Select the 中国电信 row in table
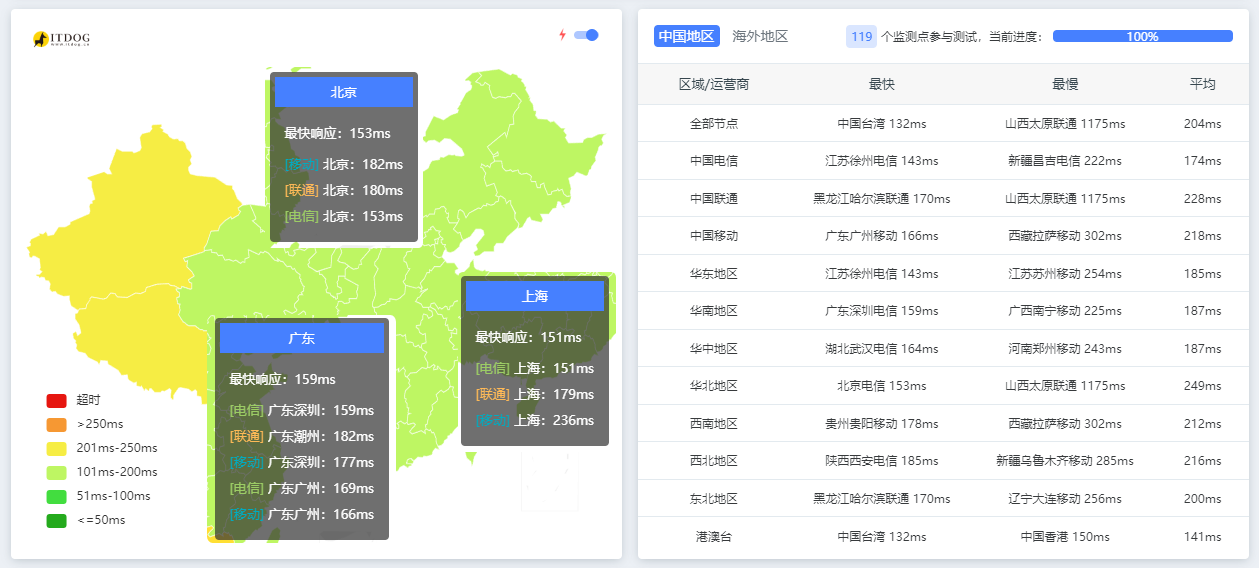 714,161
